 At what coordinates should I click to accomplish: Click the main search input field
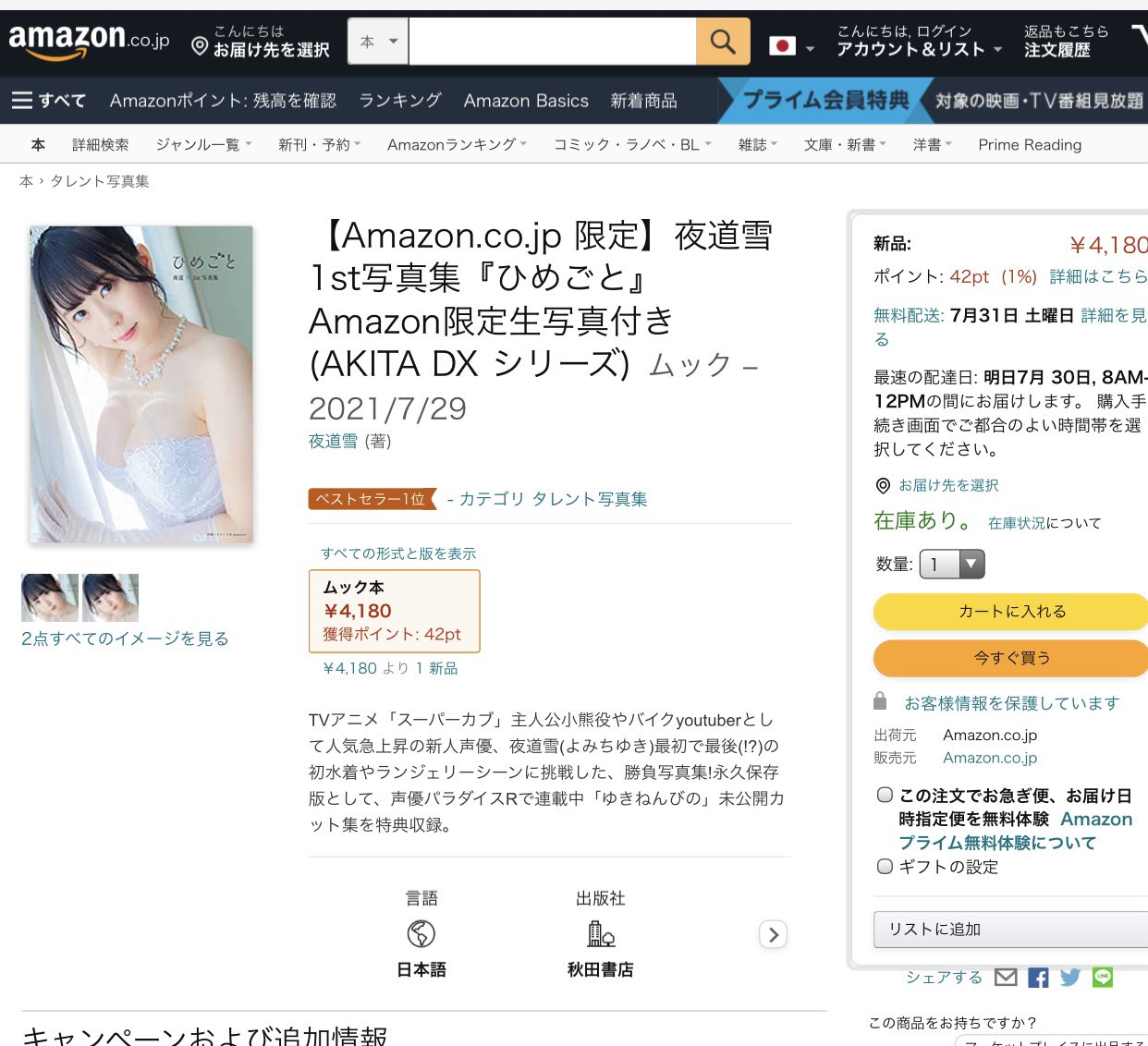point(552,42)
